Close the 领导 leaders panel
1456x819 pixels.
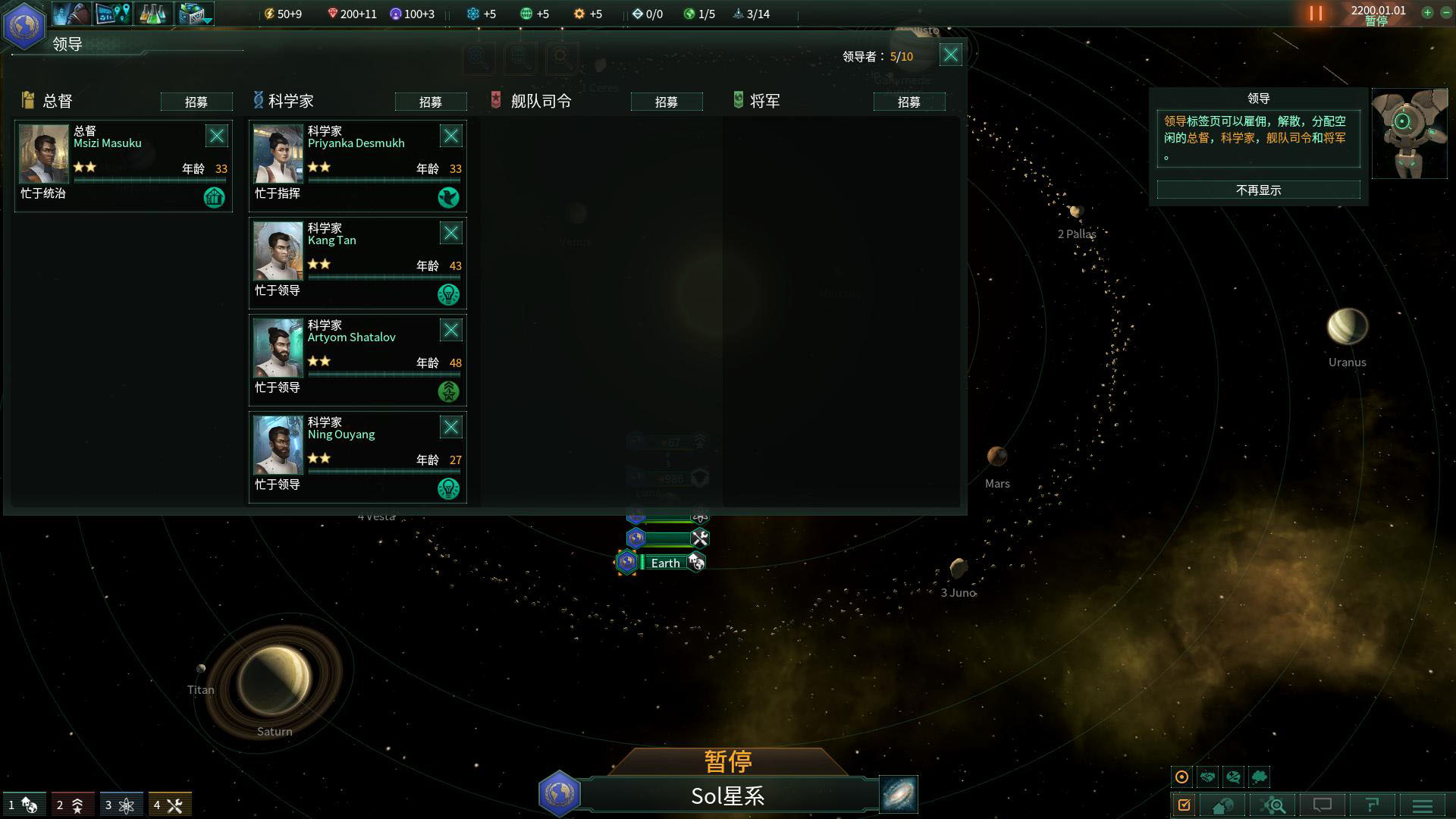(950, 54)
